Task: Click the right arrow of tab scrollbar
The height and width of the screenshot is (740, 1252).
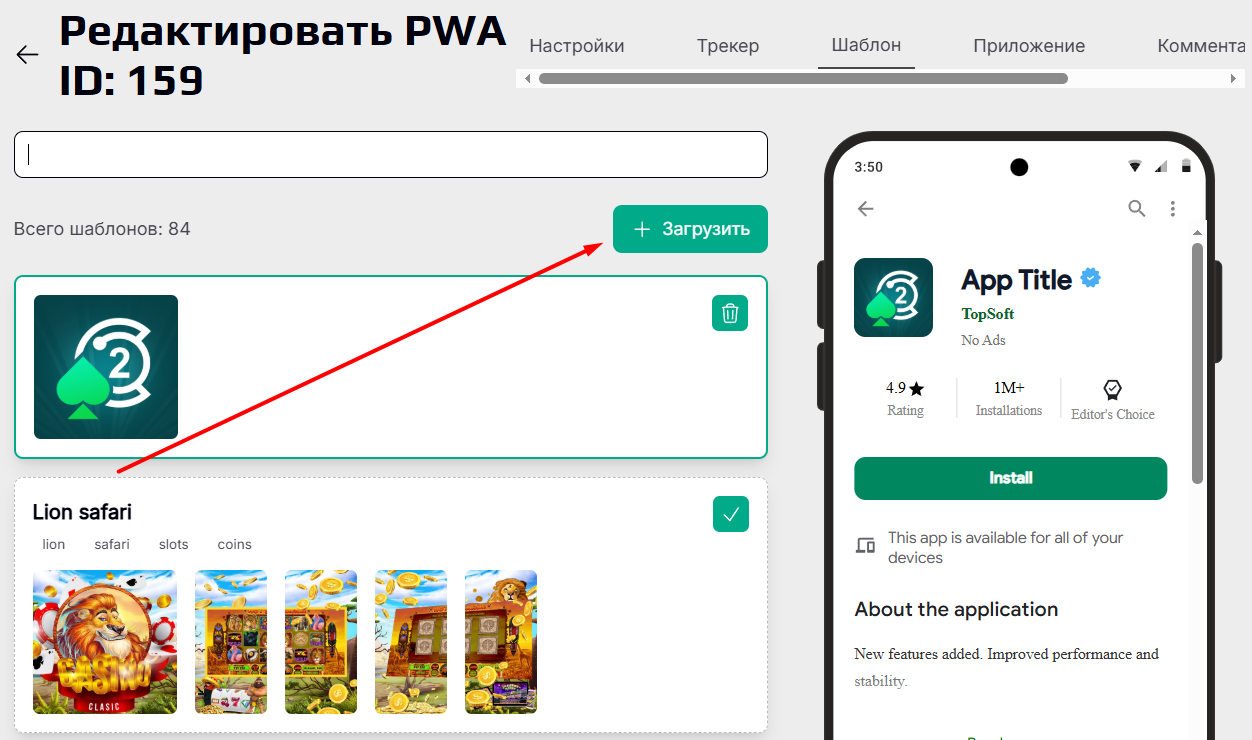Action: click(x=1236, y=78)
